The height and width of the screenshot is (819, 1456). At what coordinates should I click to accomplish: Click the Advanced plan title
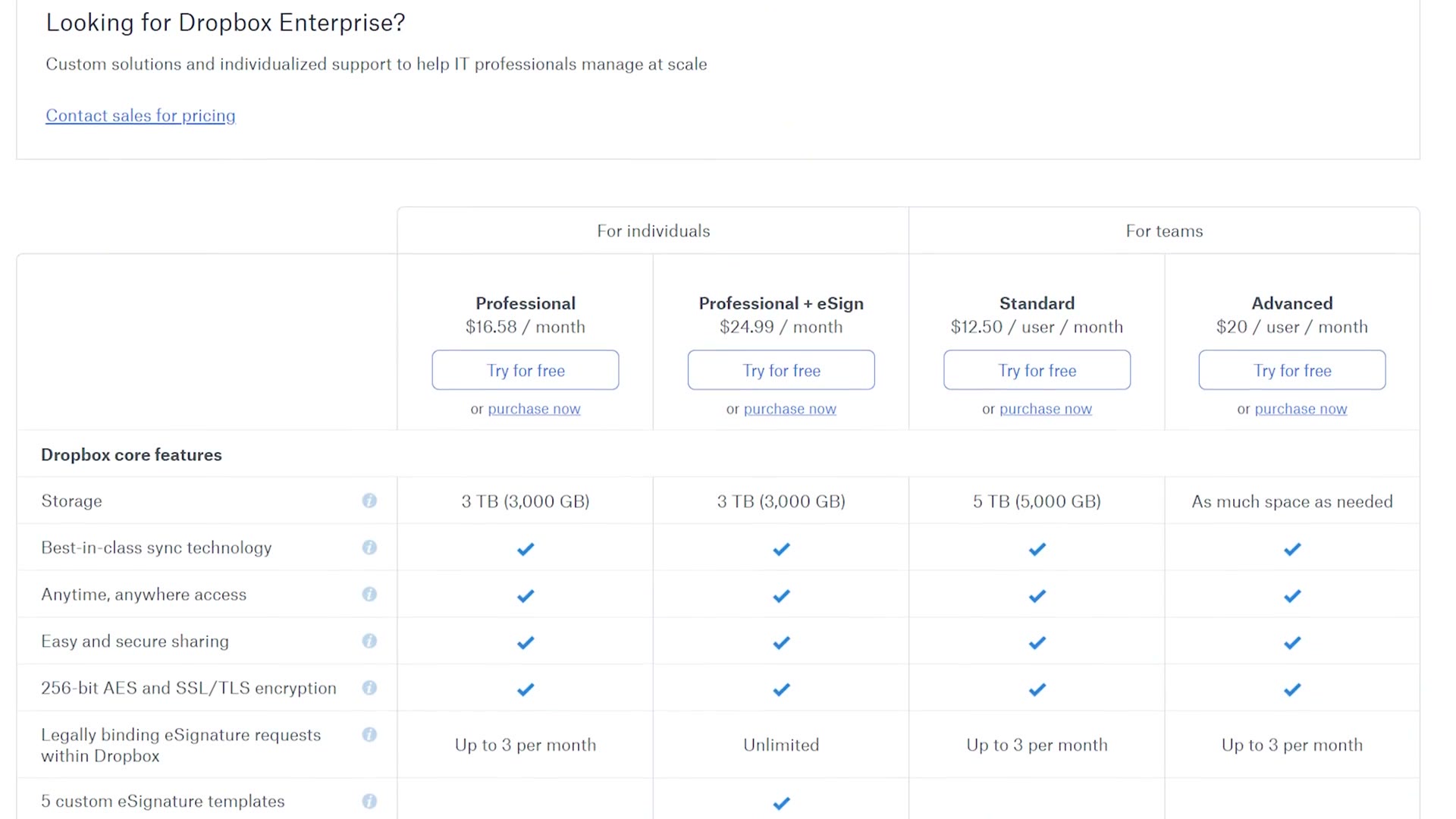1292,303
